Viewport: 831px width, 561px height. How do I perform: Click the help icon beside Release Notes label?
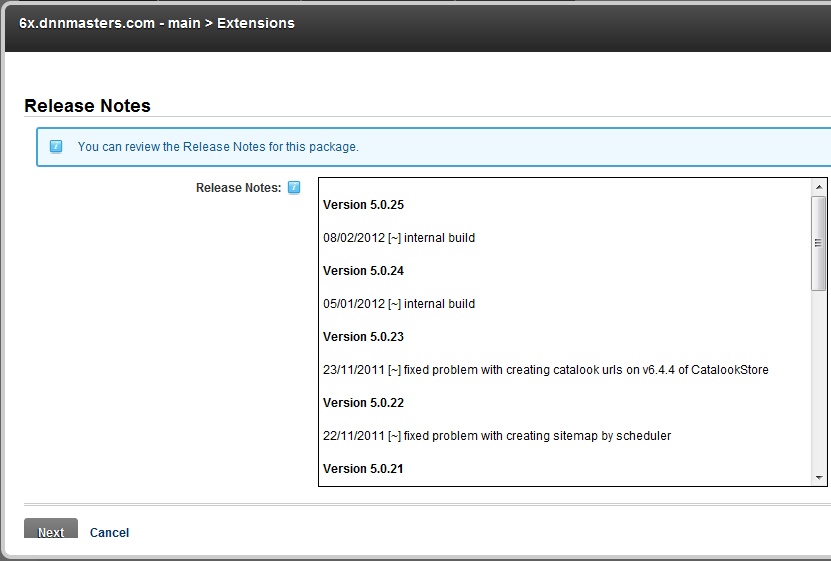tap(294, 187)
